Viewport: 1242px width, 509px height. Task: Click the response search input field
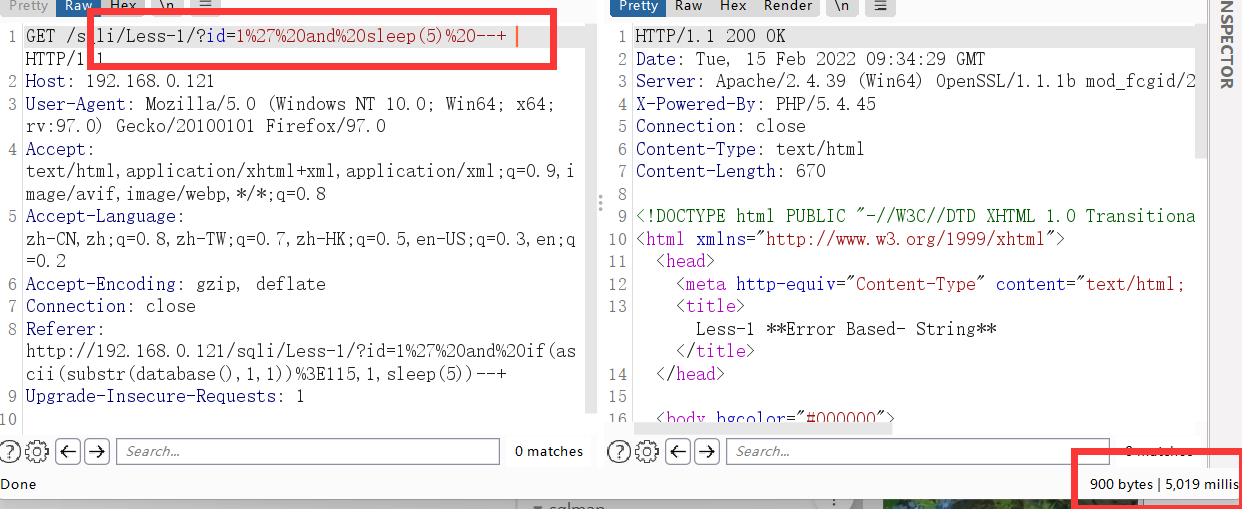coord(918,451)
